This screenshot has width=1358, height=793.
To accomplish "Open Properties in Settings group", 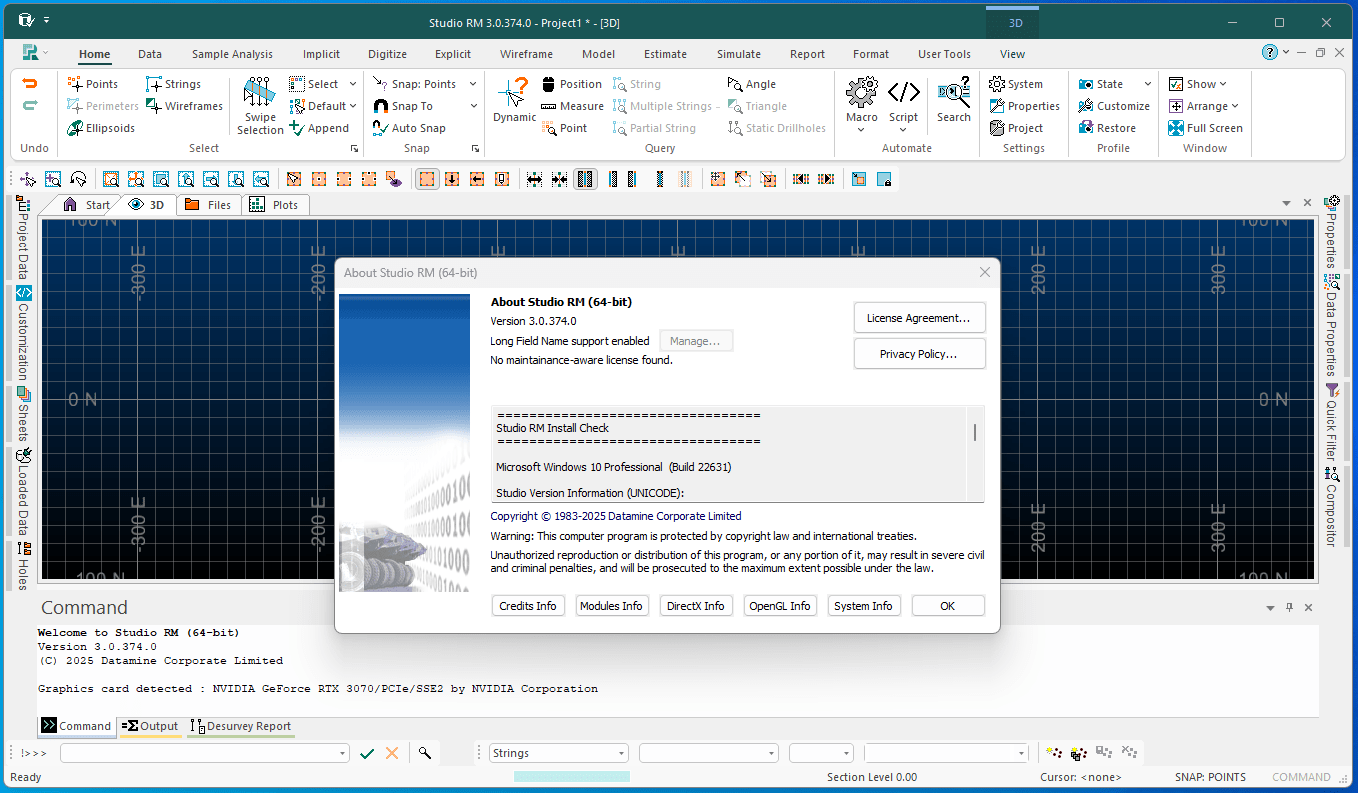I will 1025,106.
